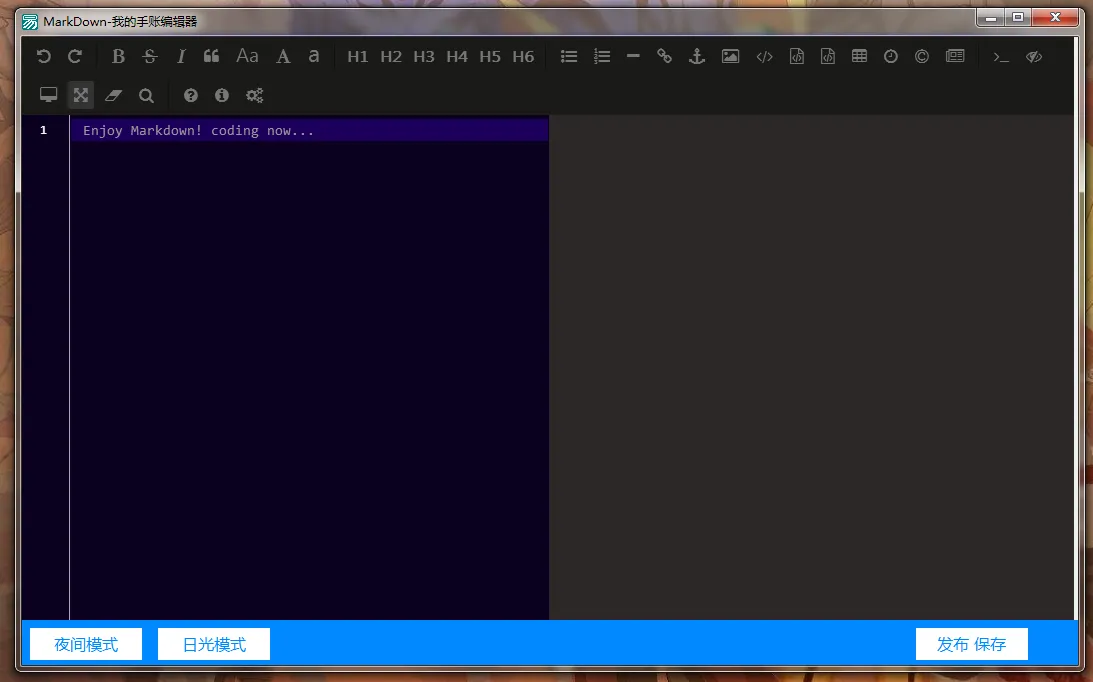Clear editor content with the eraser icon
This screenshot has height=682, width=1093.
coord(113,96)
